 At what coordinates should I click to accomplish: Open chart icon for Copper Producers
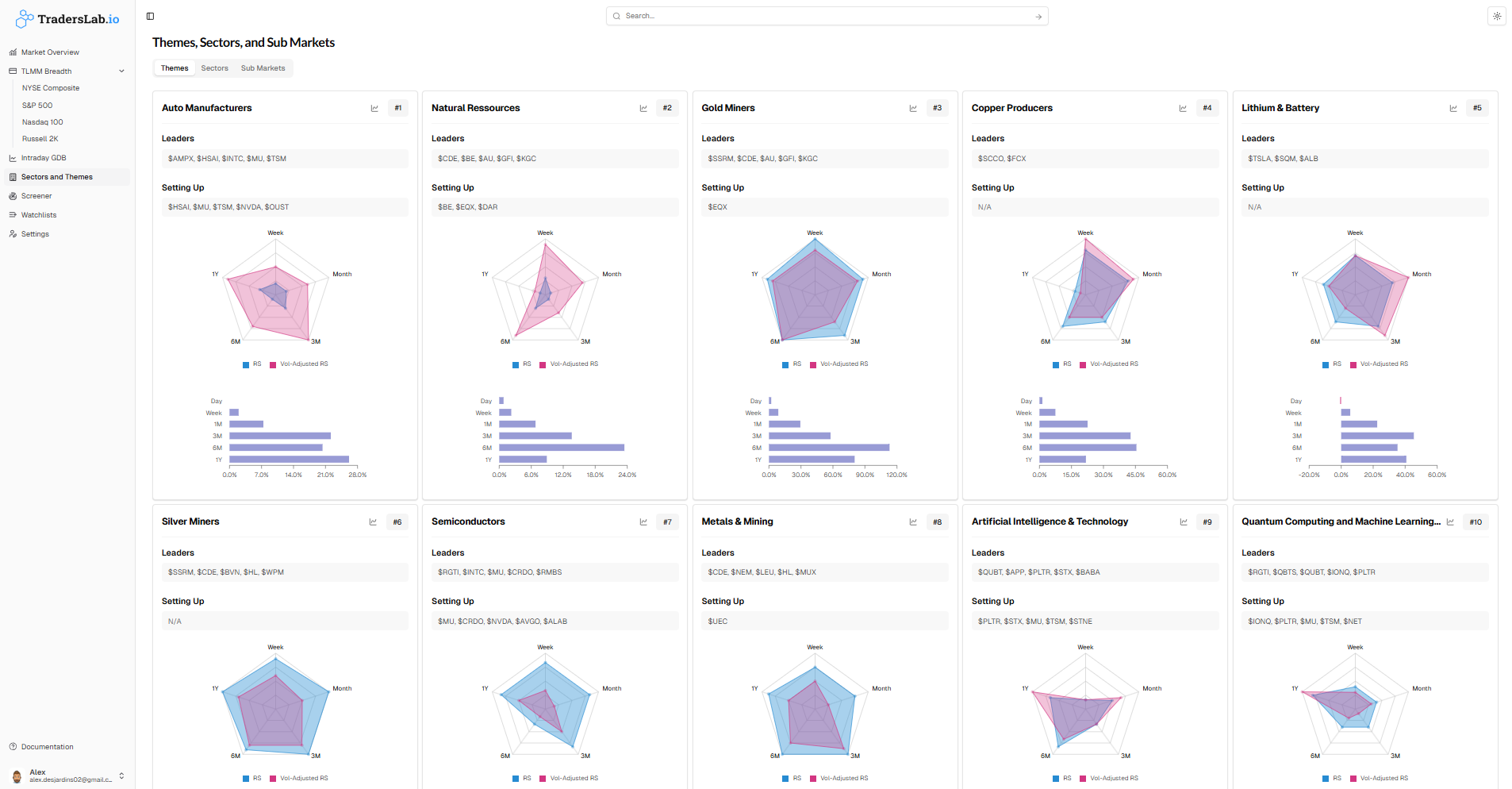click(x=1183, y=108)
